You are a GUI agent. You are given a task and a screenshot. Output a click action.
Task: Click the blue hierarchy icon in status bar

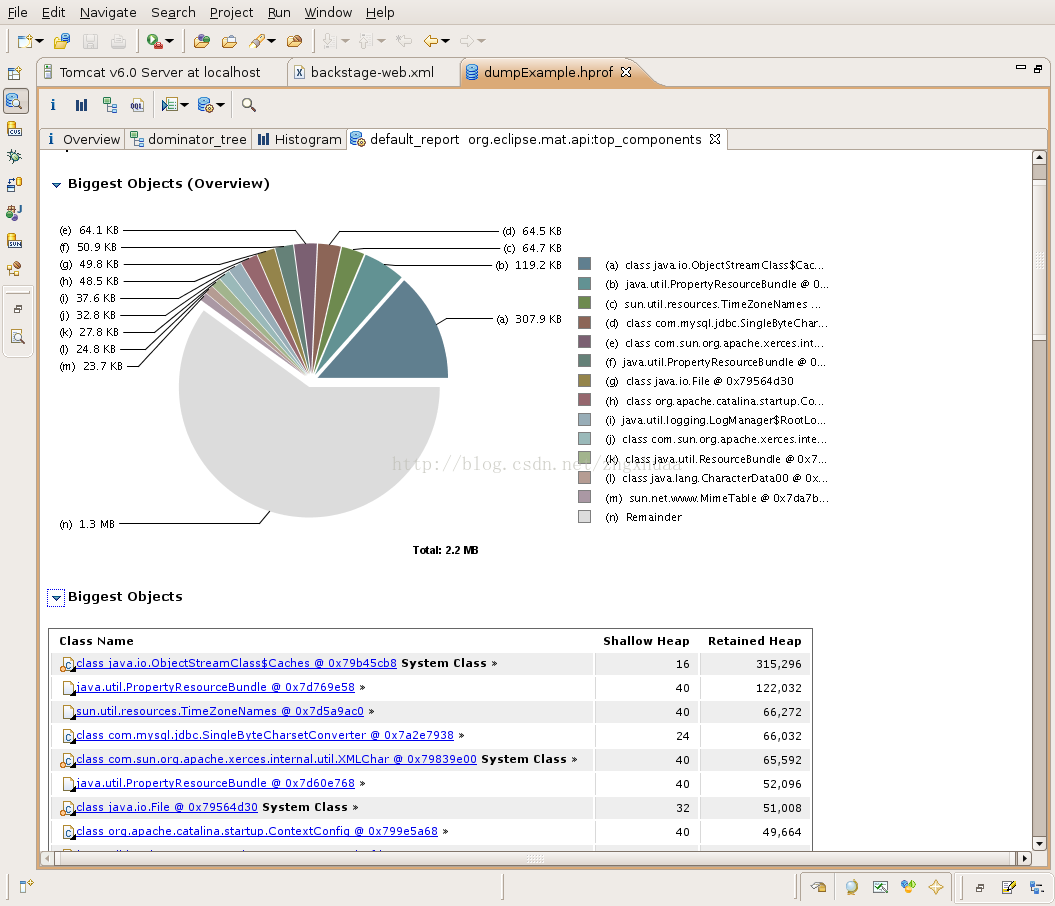1037,887
